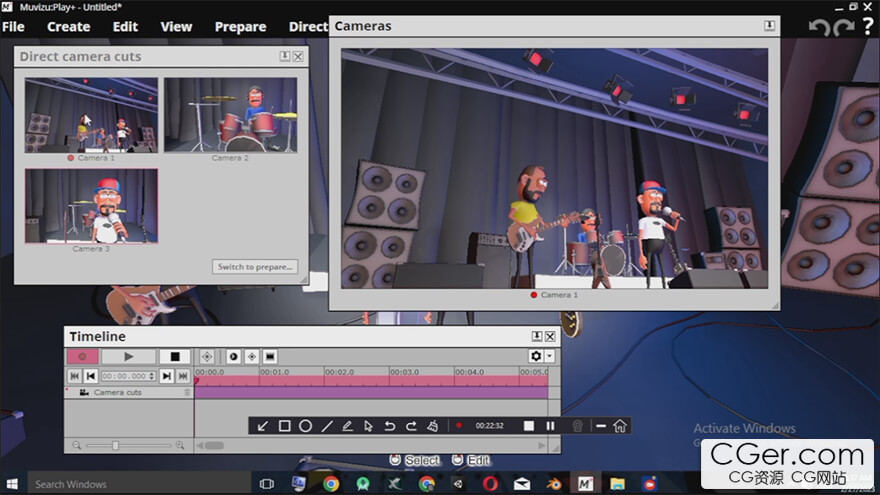Redo annotation in recorder bar
Screen dimensions: 880x495
point(411,426)
